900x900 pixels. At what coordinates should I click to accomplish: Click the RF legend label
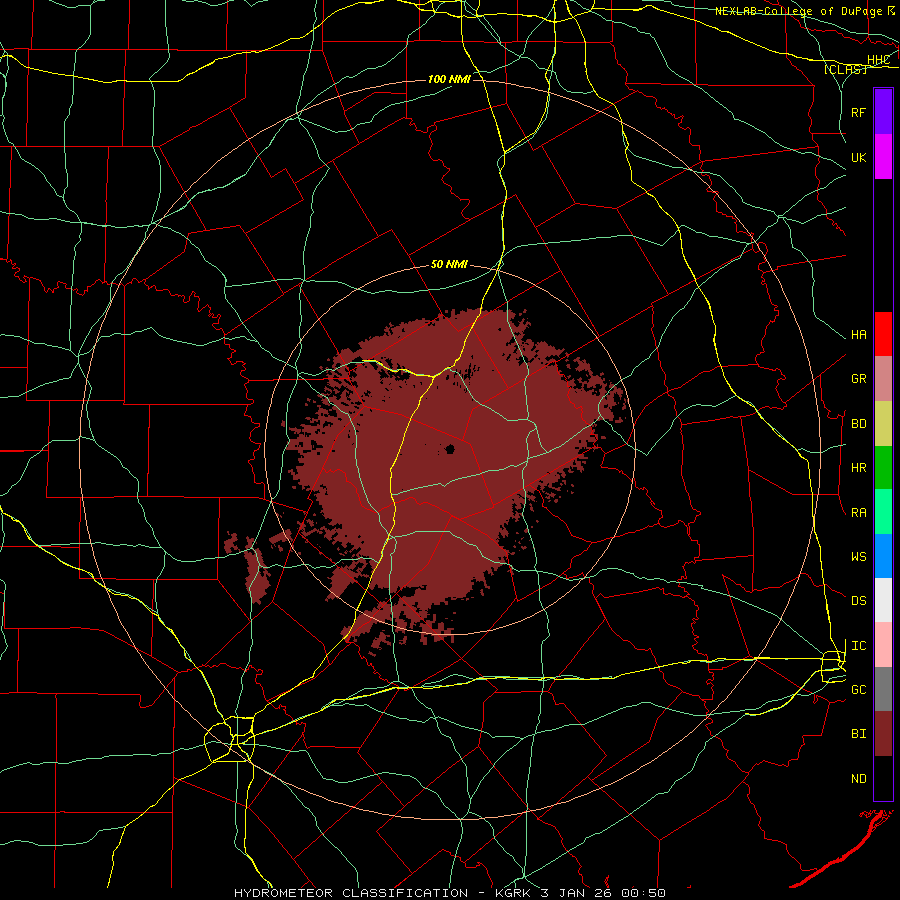tap(859, 112)
